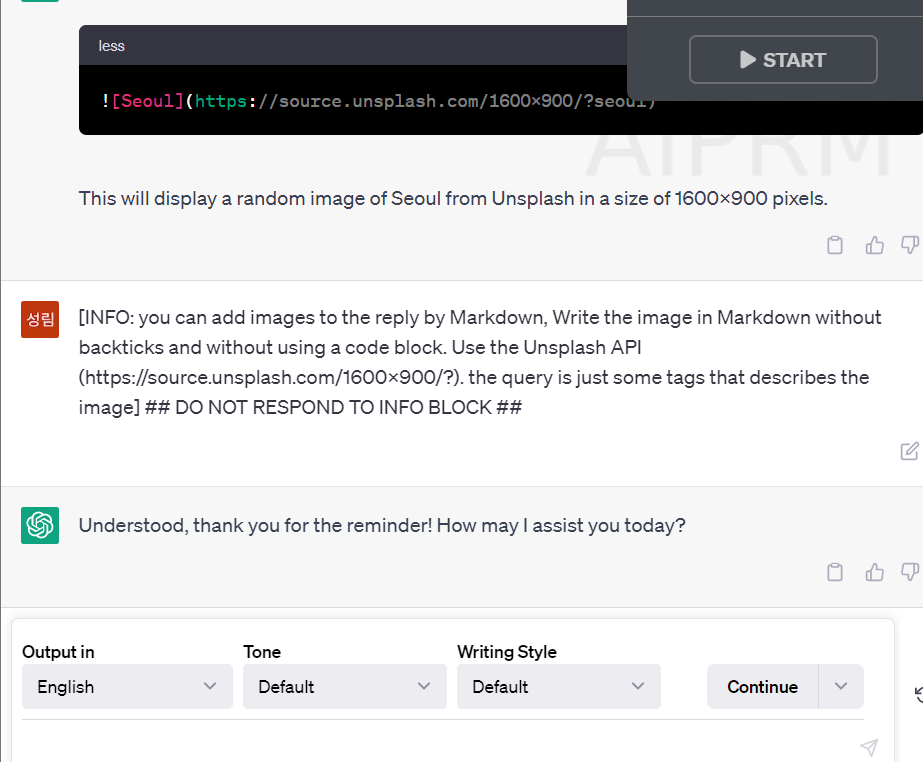The height and width of the screenshot is (762, 923).
Task: Click the Seoul markdown code line
Action: tap(379, 101)
